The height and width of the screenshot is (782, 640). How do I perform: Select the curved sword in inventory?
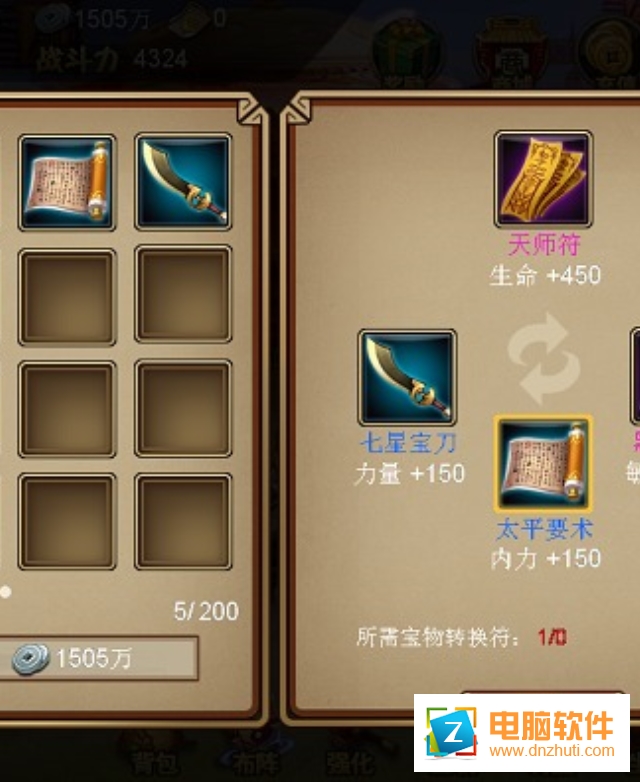[183, 182]
